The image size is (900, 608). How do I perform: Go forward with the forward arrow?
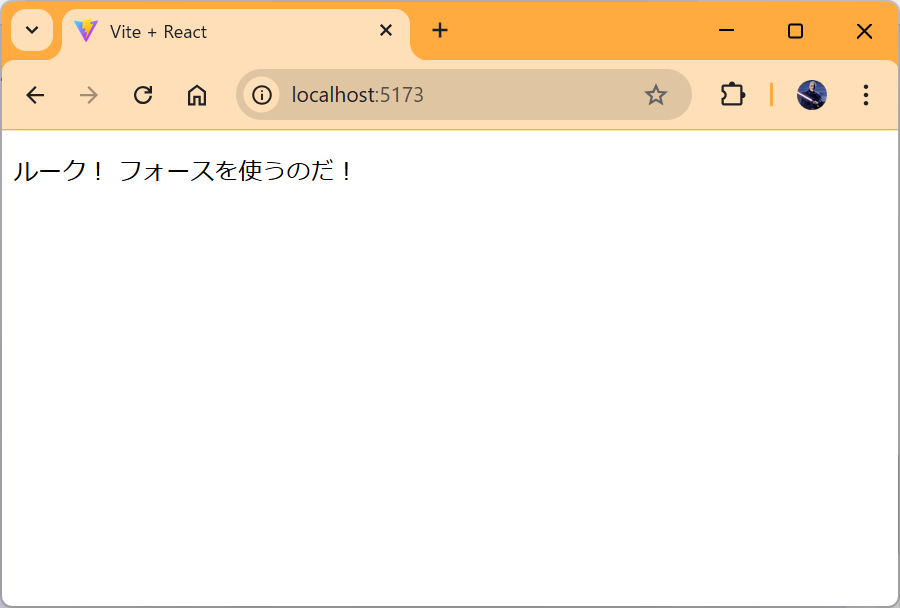click(x=89, y=95)
